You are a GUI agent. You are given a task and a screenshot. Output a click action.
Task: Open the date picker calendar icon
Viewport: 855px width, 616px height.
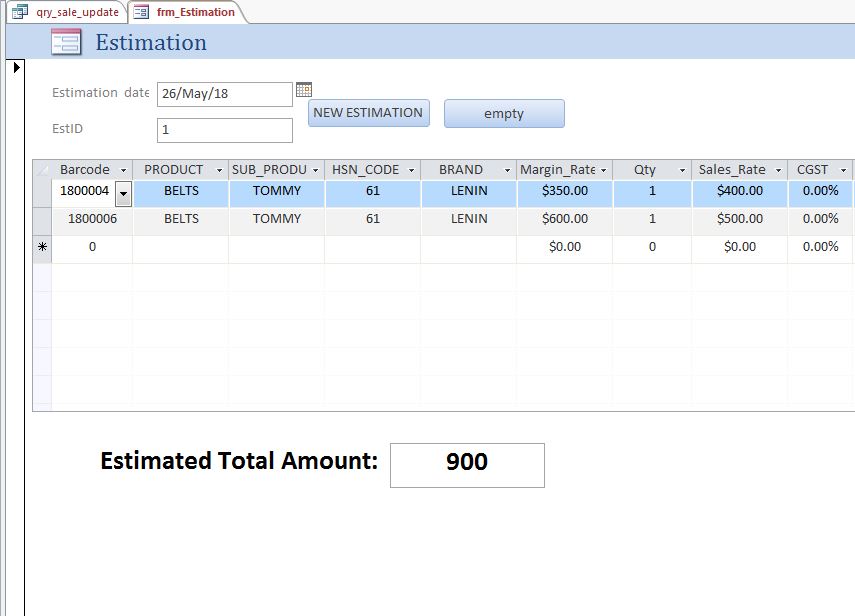304,89
